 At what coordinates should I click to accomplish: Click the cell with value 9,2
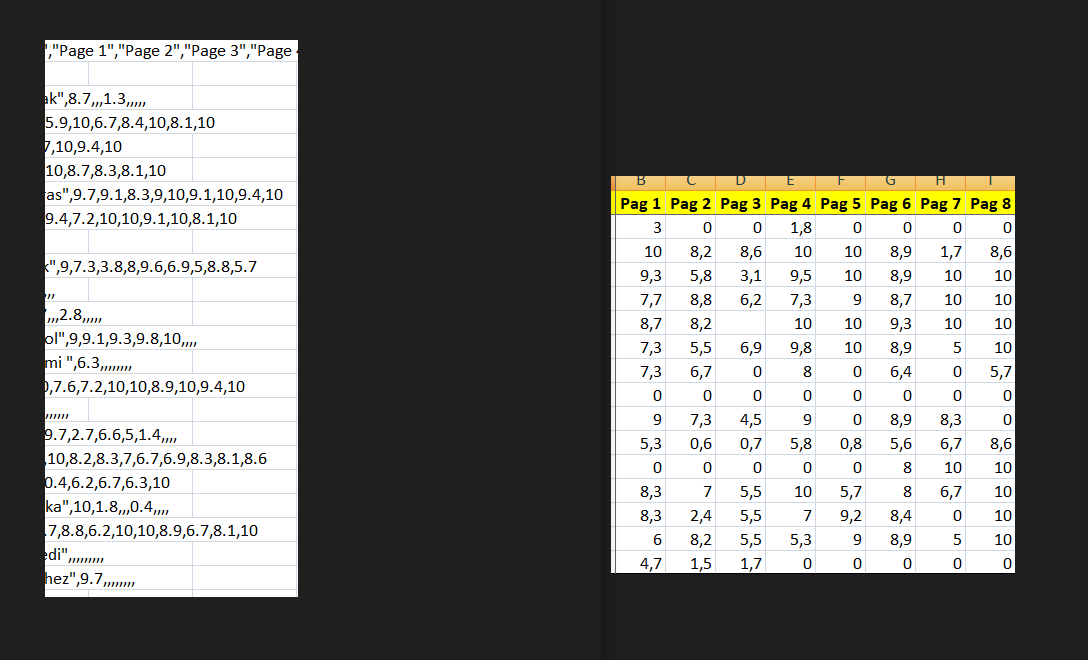coord(841,516)
